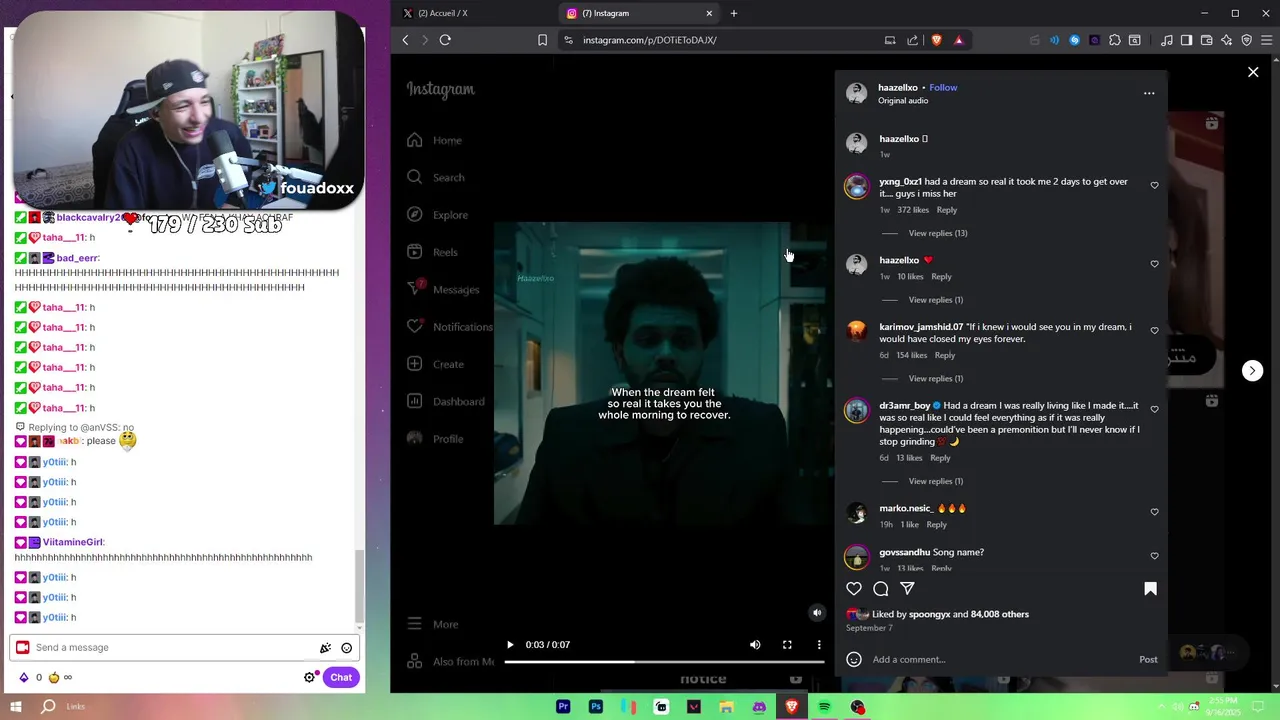Open the post options three-dot menu
The image size is (1280, 720).
pos(1149,93)
